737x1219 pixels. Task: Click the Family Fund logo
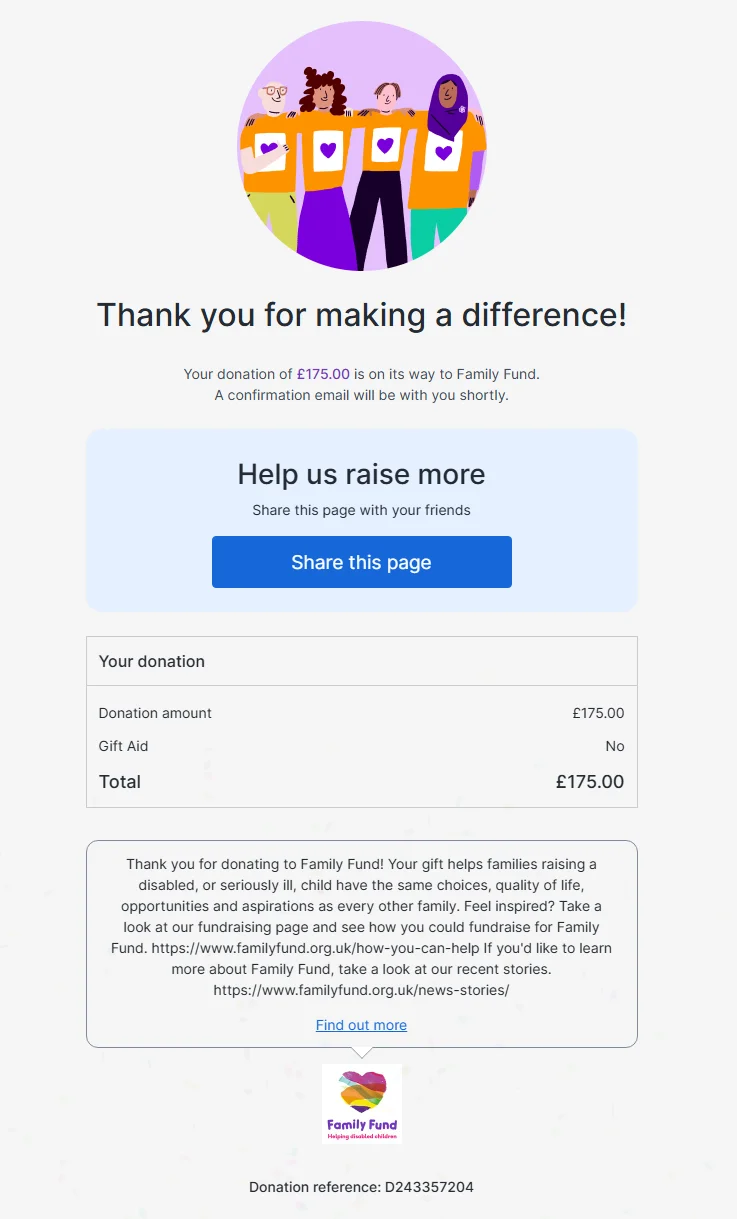pyautogui.click(x=361, y=1102)
